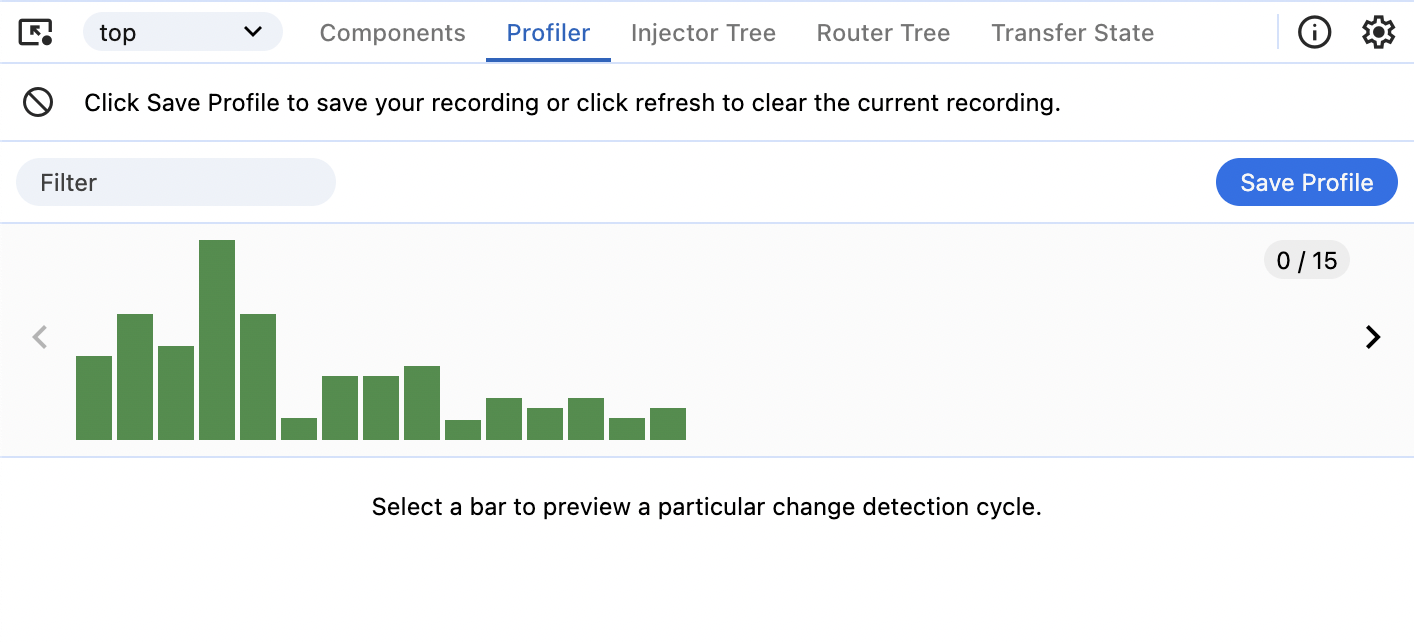Open the Transfer State tab
This screenshot has width=1414, height=642.
(x=1072, y=32)
